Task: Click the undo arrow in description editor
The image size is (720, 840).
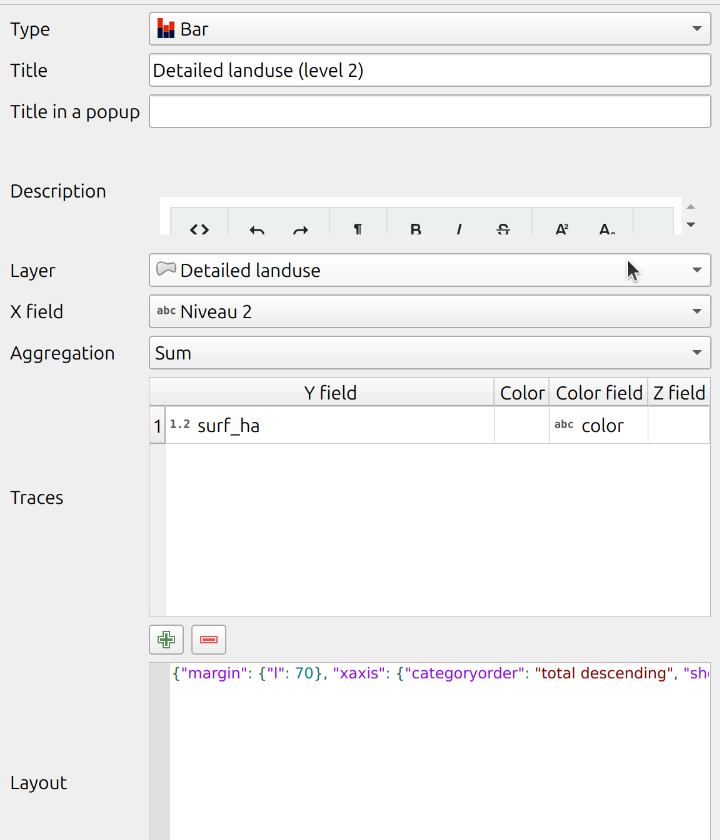Action: pyautogui.click(x=257, y=229)
